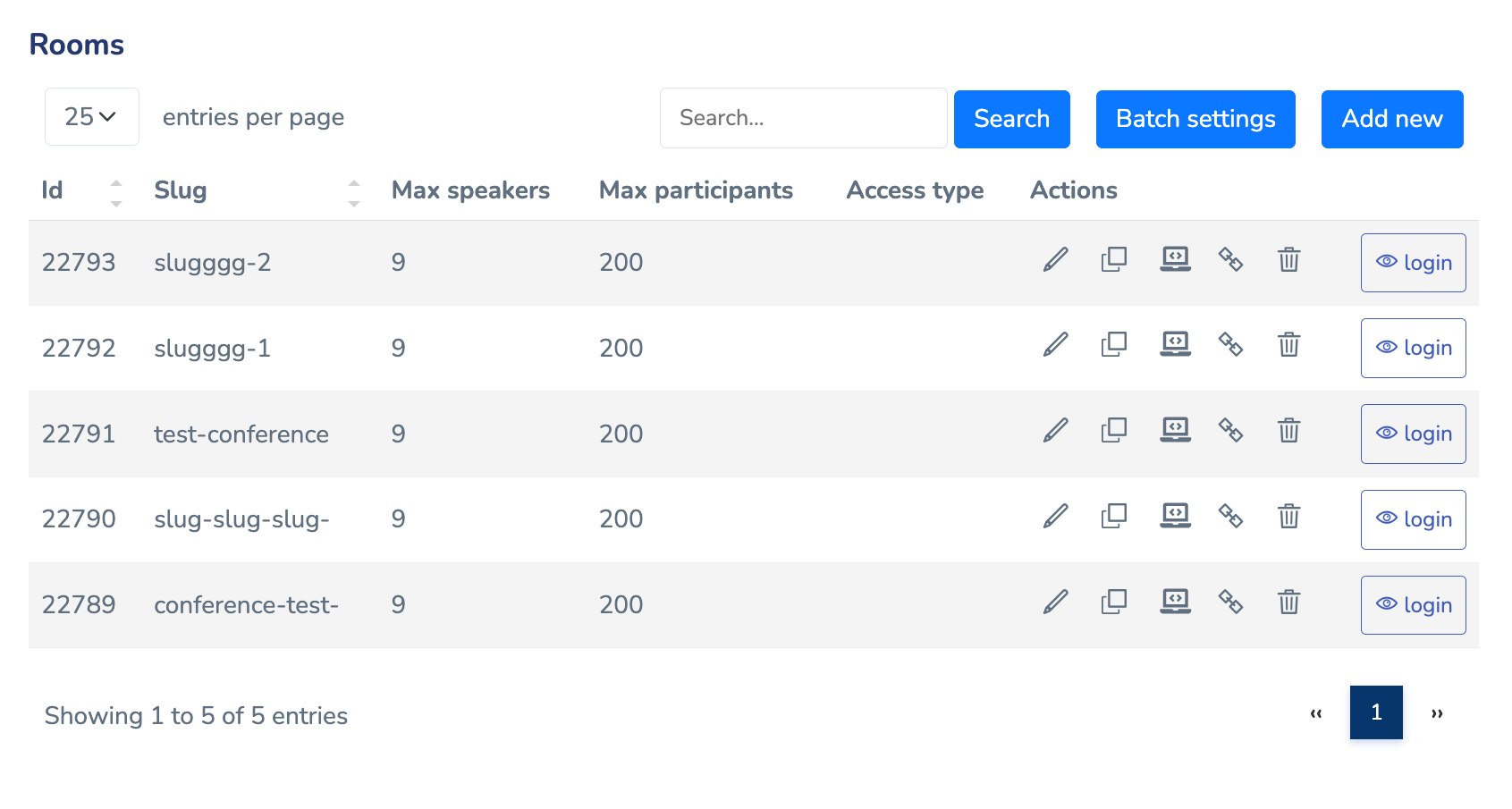Duplicate room sluggggg-2 via copy icon

(1114, 260)
